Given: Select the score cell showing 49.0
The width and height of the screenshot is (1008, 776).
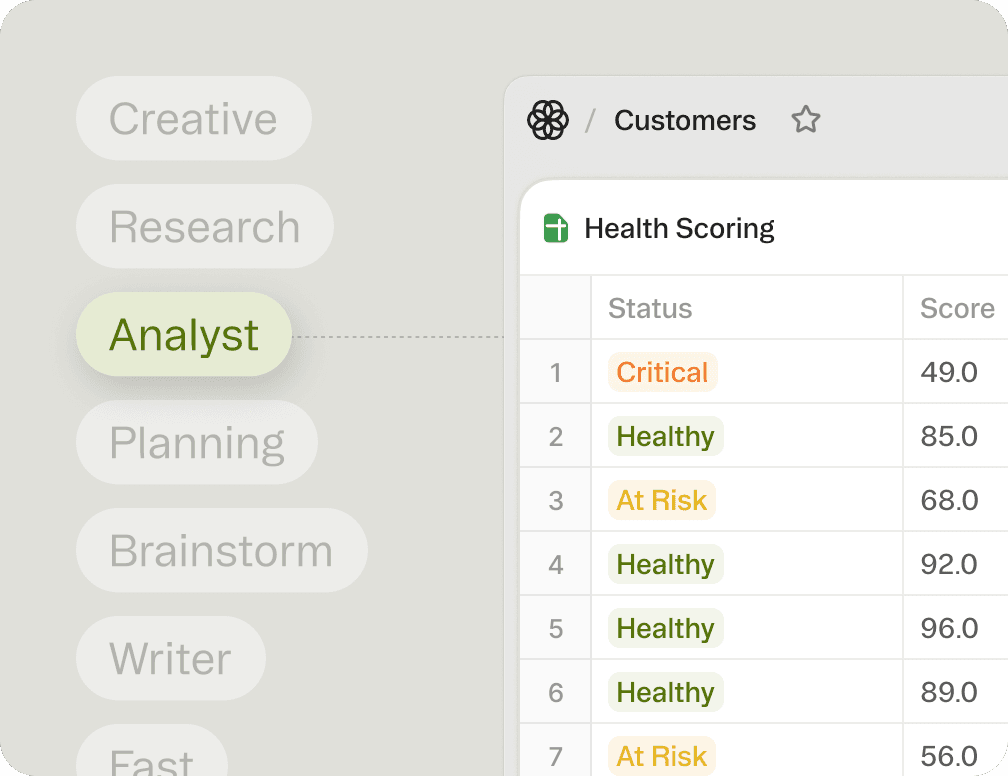Looking at the screenshot, I should (949, 373).
